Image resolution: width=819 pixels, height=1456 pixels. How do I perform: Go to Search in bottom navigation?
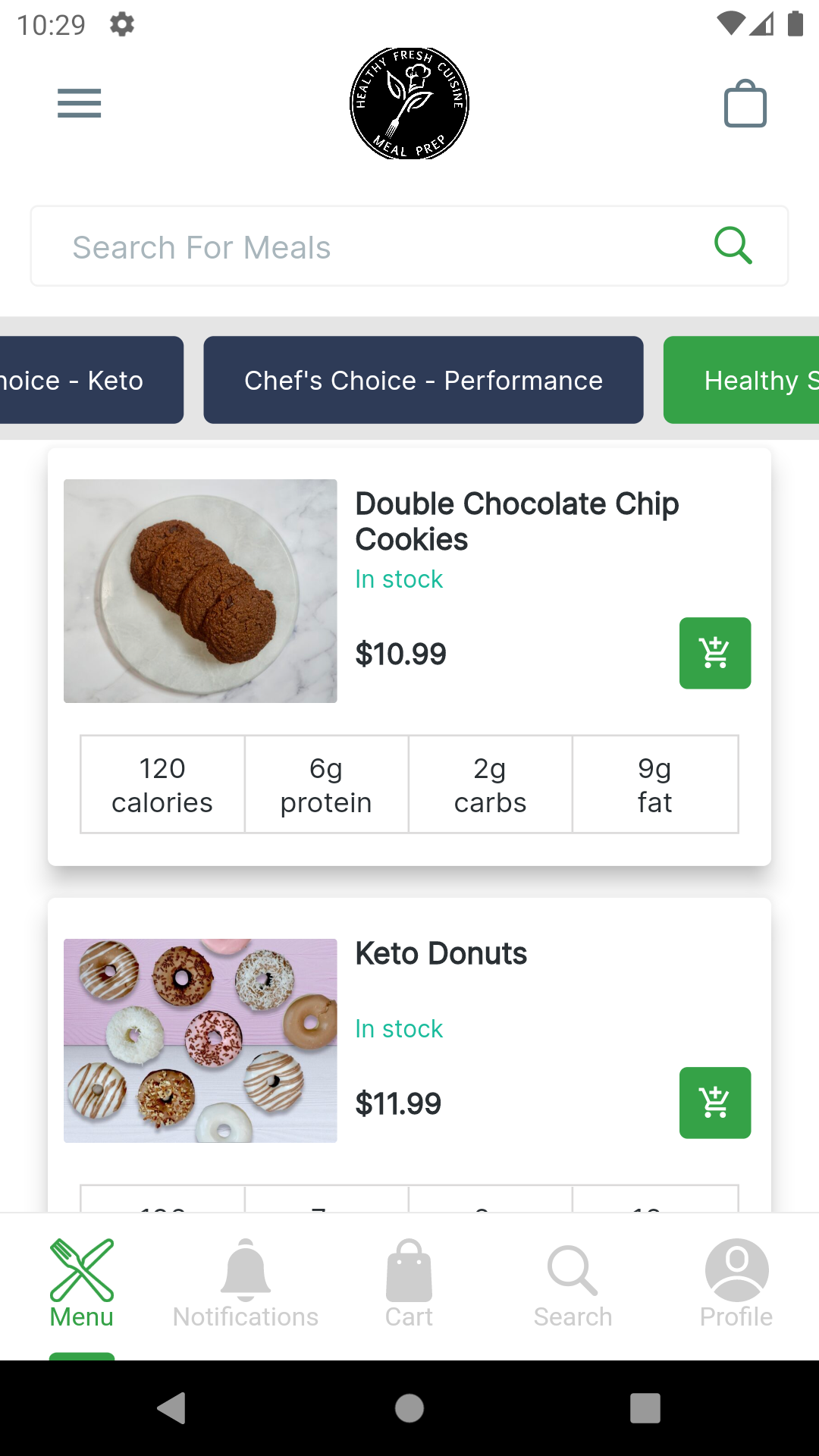573,1283
